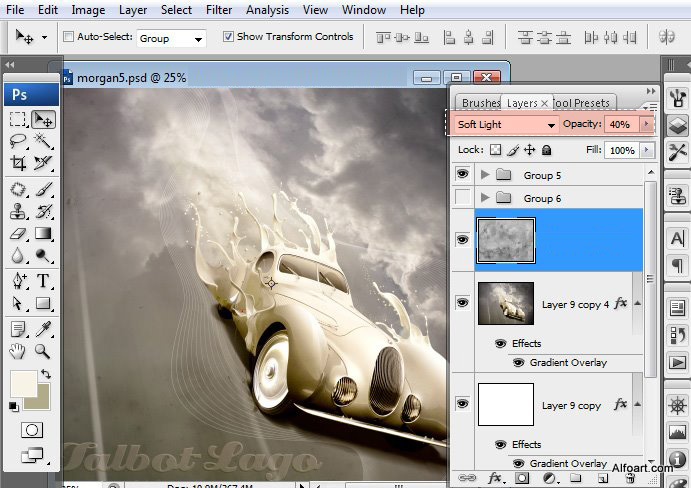The width and height of the screenshot is (691, 488).
Task: Select the Dodge tool
Action: pos(43,255)
